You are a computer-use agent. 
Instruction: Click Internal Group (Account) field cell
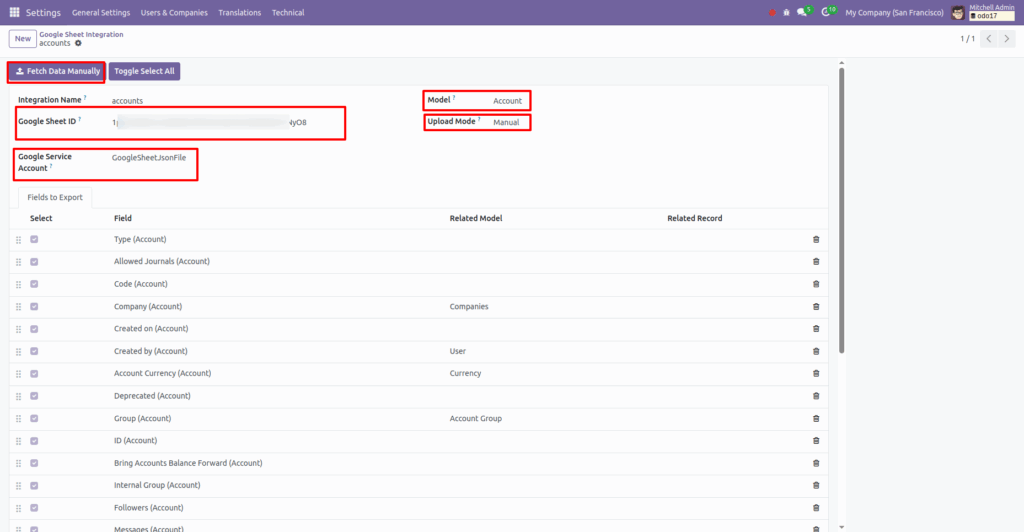coord(157,485)
